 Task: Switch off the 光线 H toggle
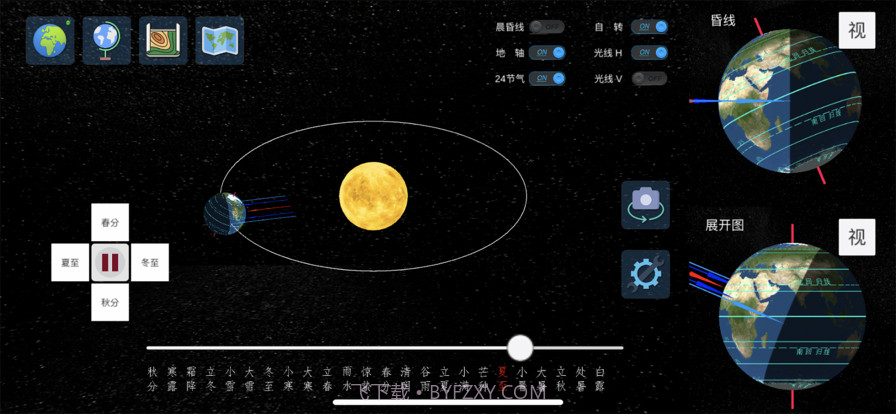649,52
